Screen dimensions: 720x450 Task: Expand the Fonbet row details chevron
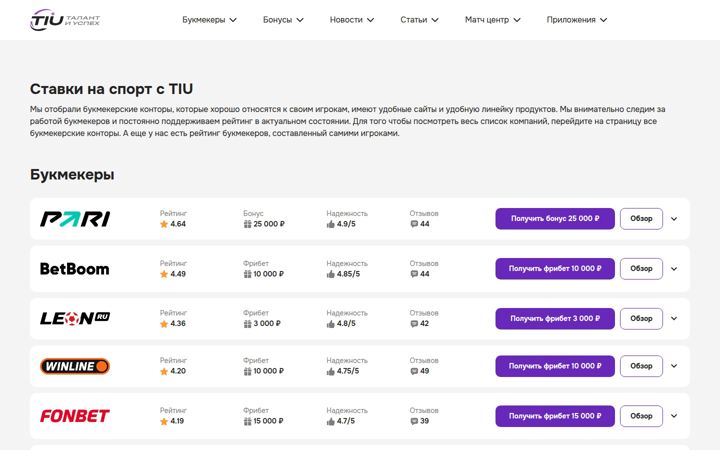674,416
